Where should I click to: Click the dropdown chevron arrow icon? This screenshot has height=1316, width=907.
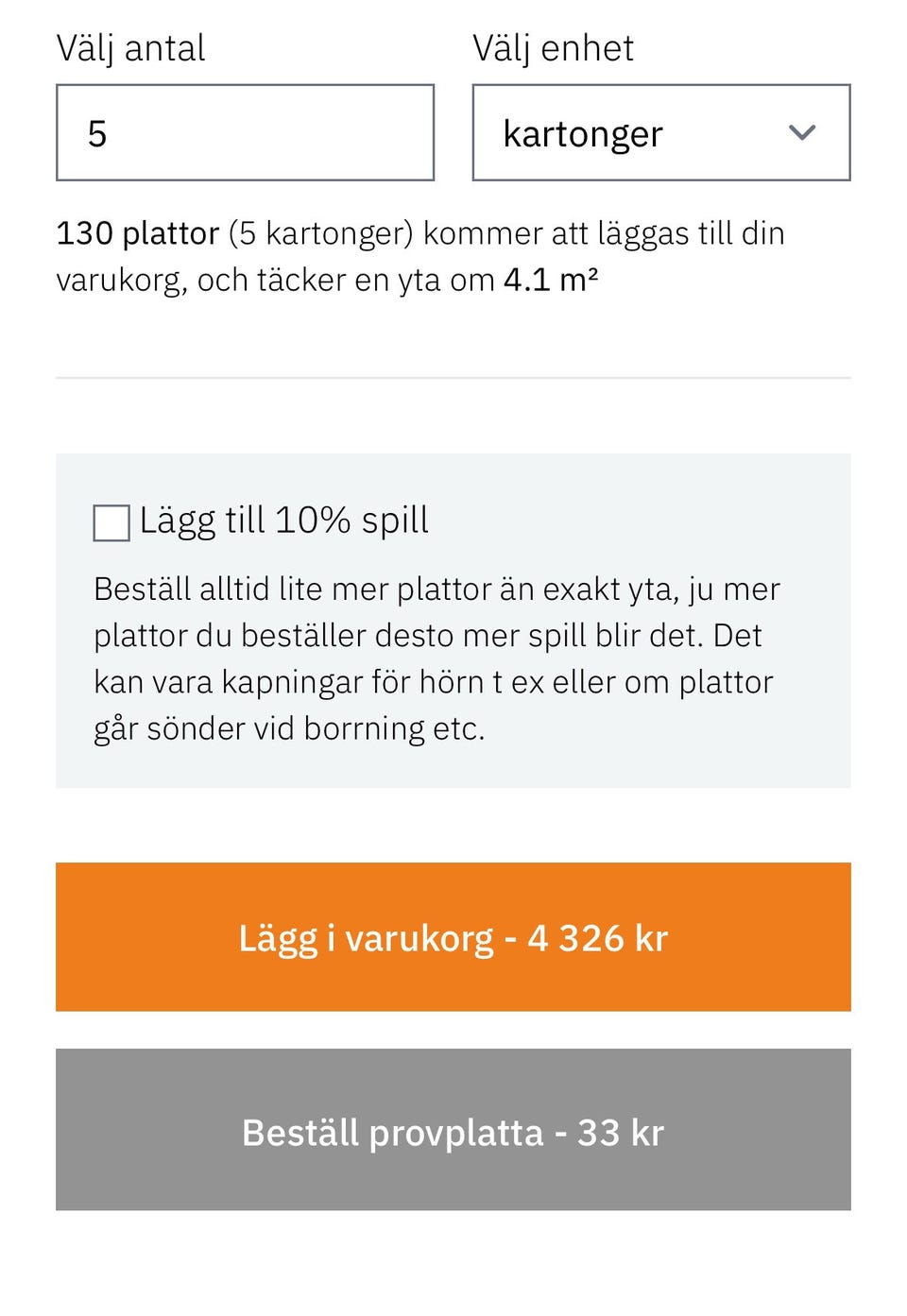tap(801, 133)
